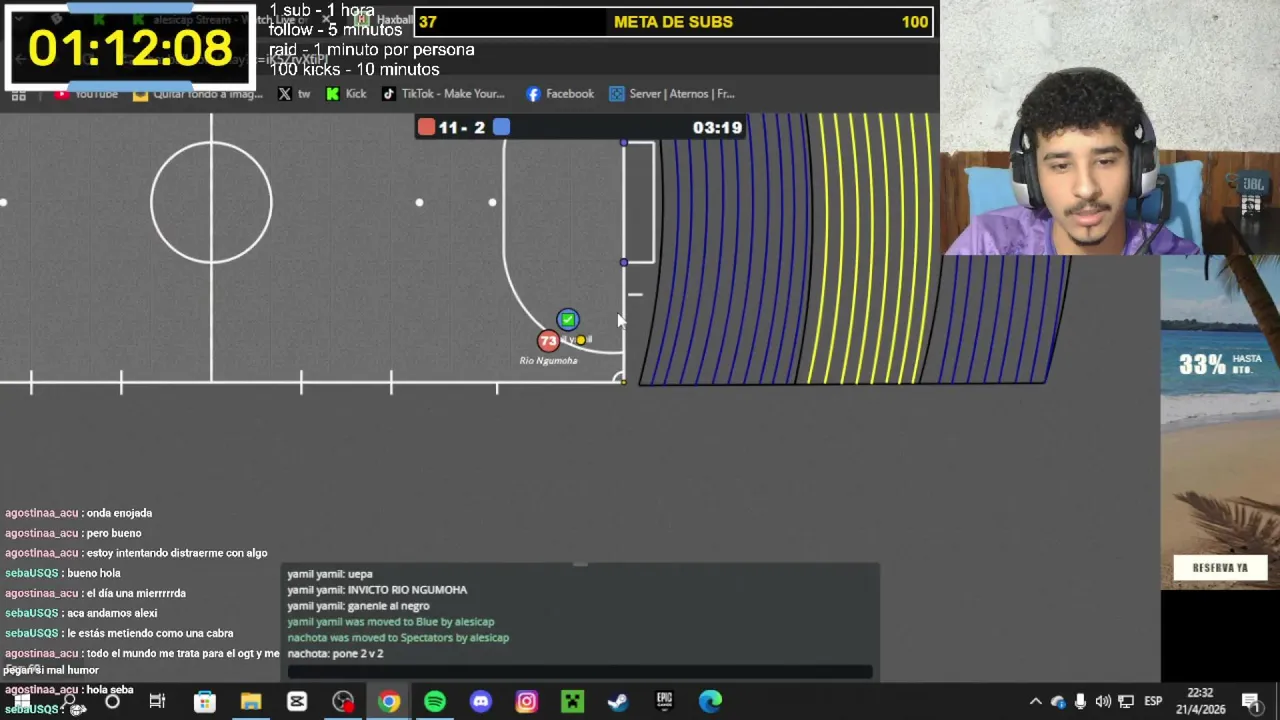This screenshot has height=720, width=1280.
Task: Open Microsoft Store from the taskbar
Action: [204, 702]
